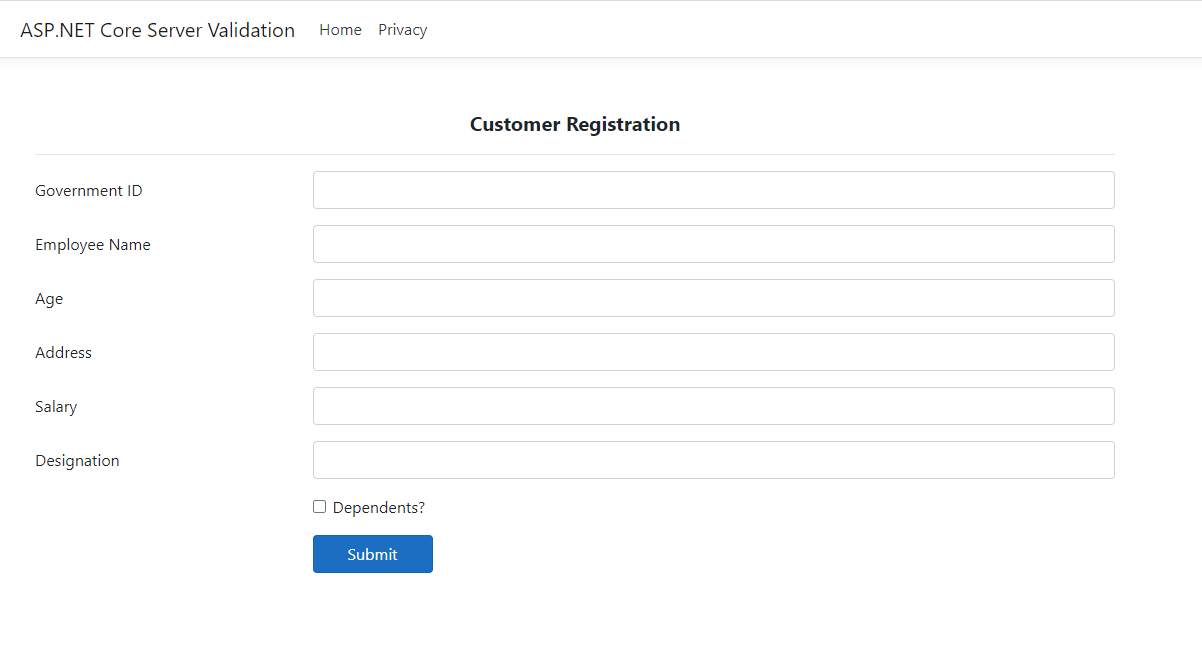The height and width of the screenshot is (659, 1202).
Task: Open the Home page
Action: [x=340, y=29]
